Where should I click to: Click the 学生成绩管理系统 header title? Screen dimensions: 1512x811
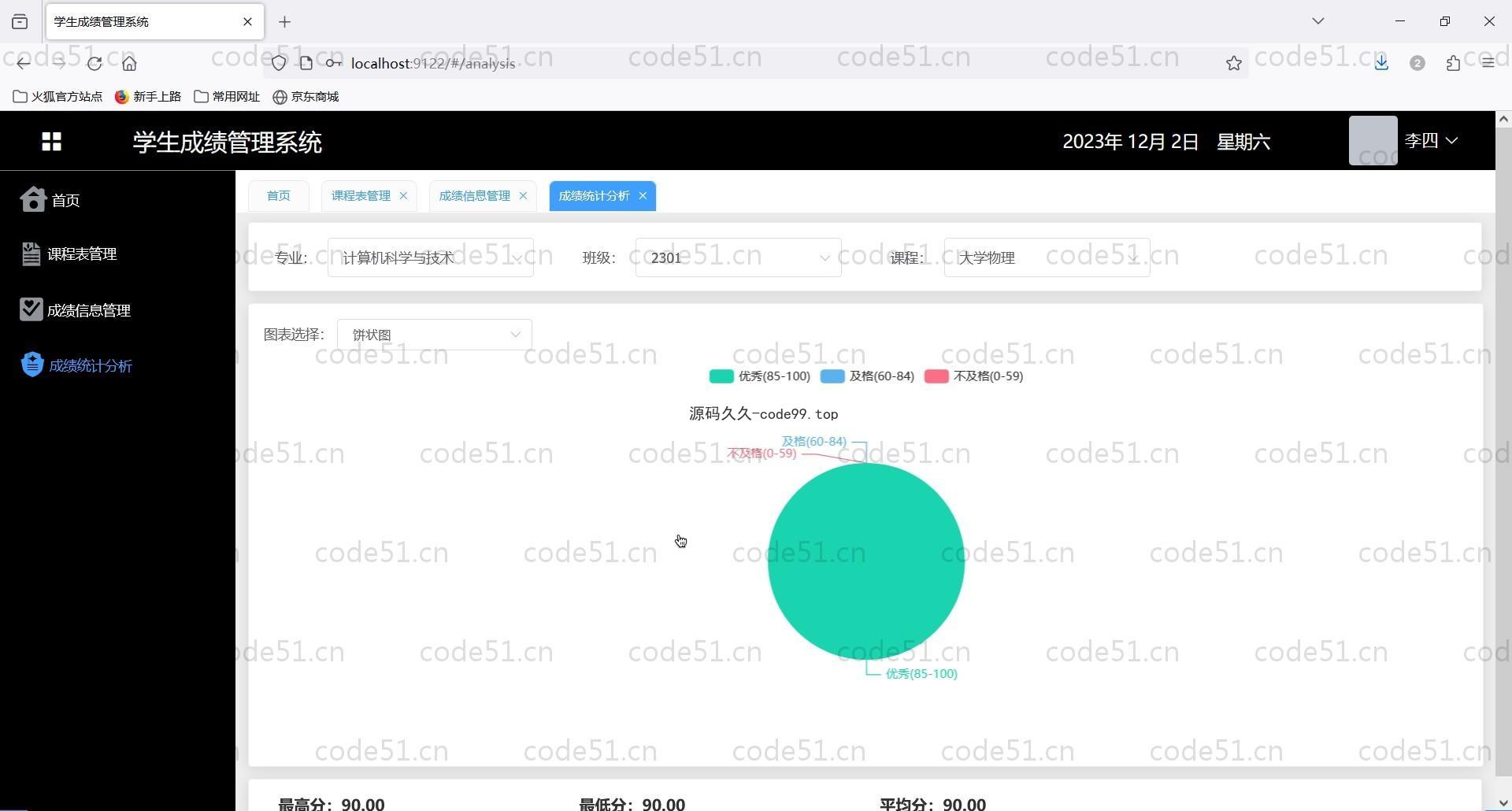click(228, 143)
